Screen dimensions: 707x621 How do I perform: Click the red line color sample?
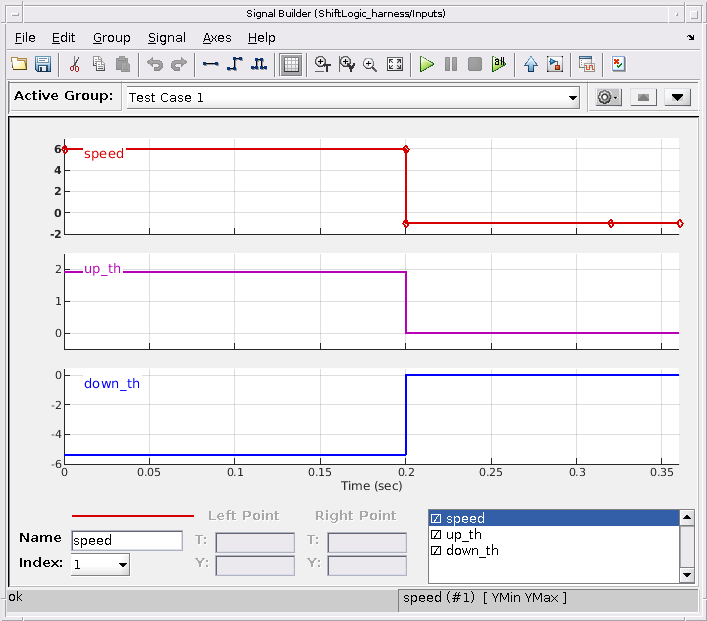133,515
